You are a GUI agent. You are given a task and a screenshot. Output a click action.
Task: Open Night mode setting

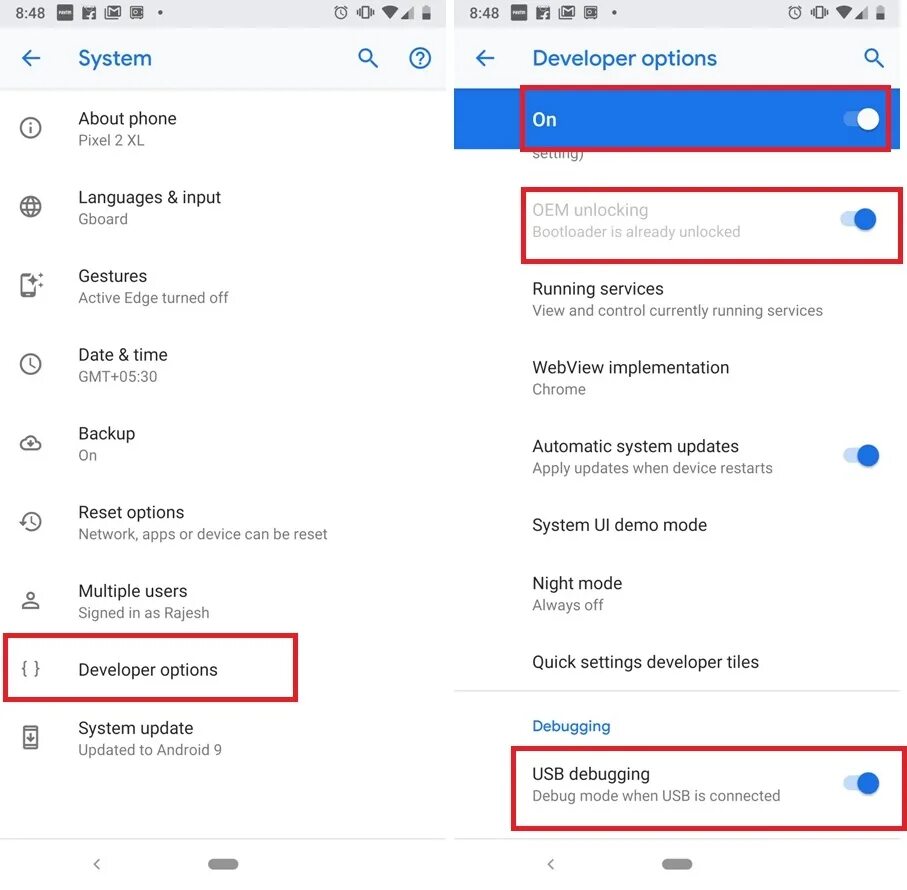(677, 593)
